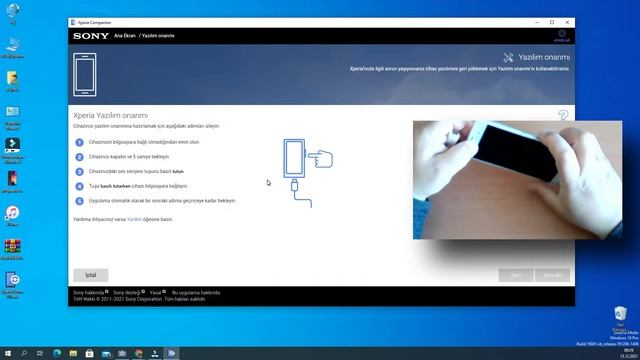Screen dimensions: 640x360
Task: Open the globe network desktop icon
Action: click(x=13, y=13)
